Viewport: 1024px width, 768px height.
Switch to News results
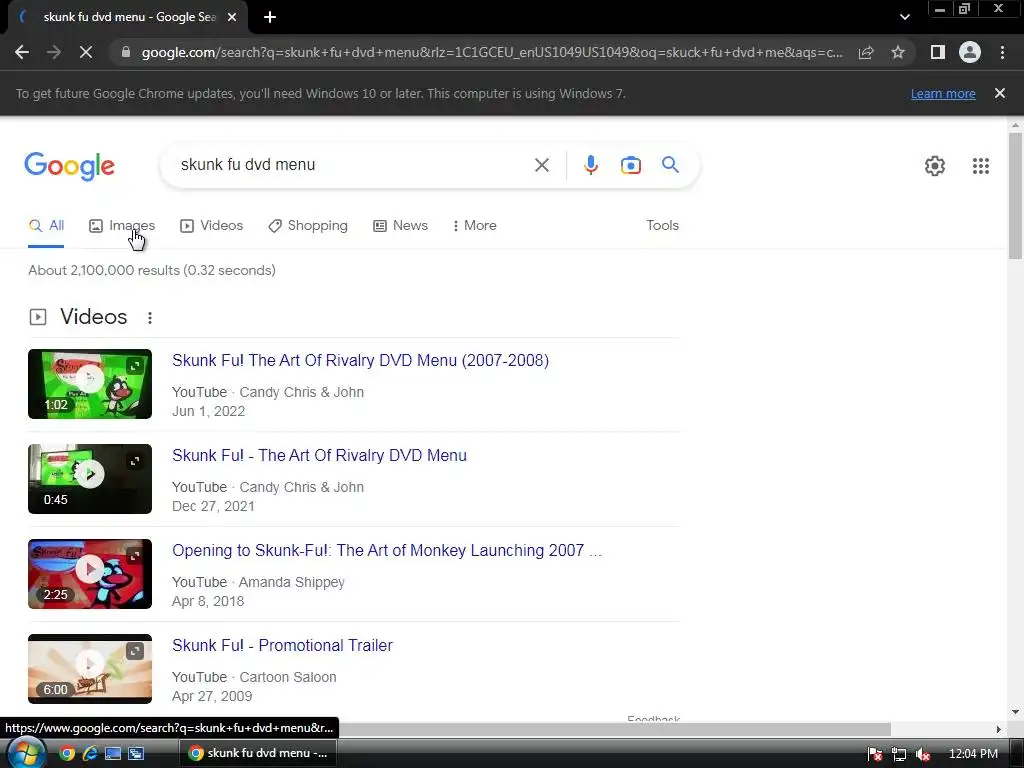tap(400, 225)
